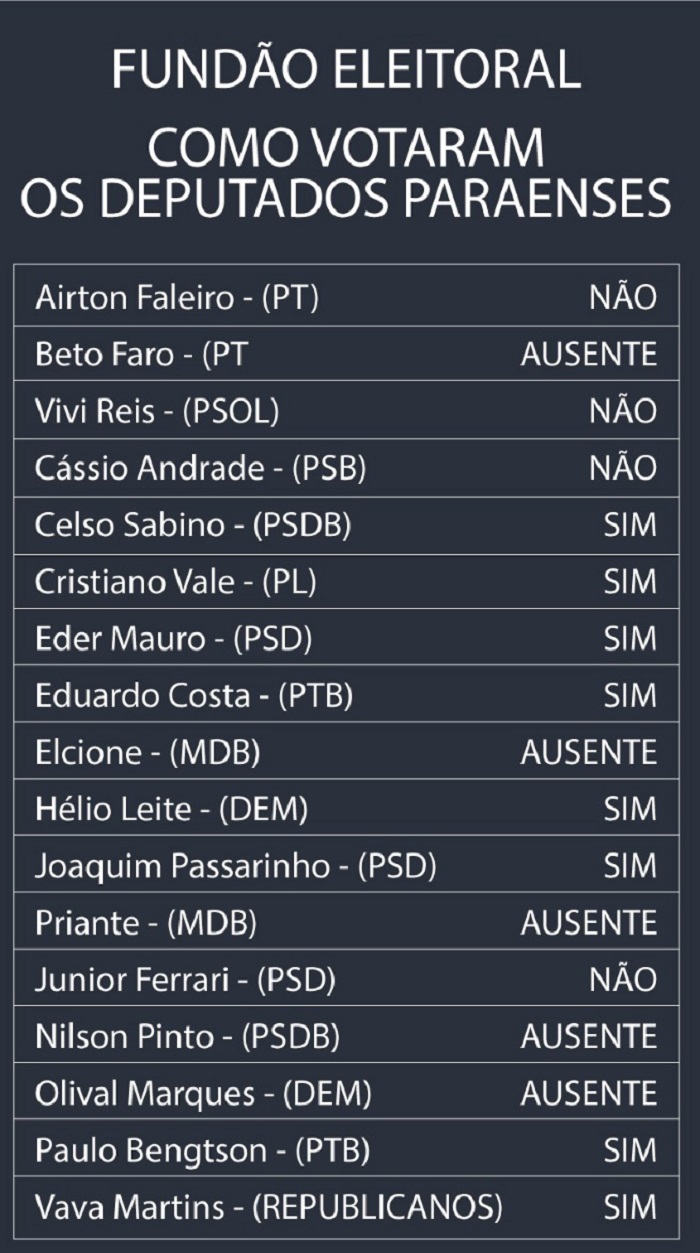Click AUSENTE vote beside Olival Marques

[x=588, y=1093]
